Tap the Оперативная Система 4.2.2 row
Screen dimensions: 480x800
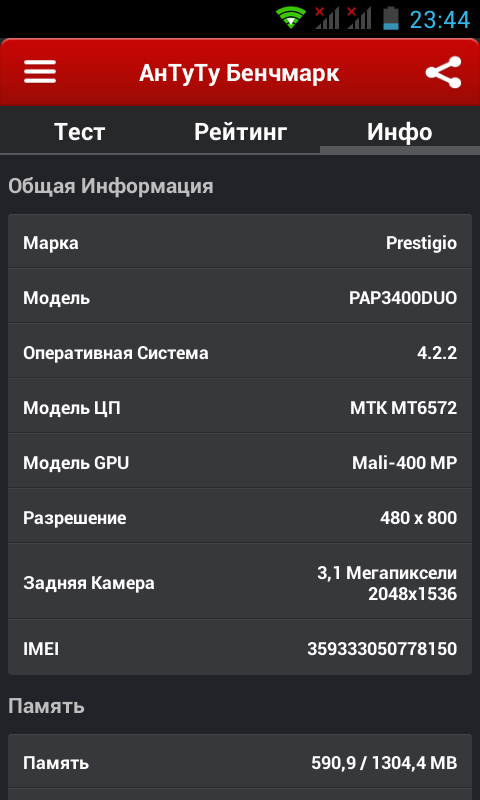[x=240, y=351]
